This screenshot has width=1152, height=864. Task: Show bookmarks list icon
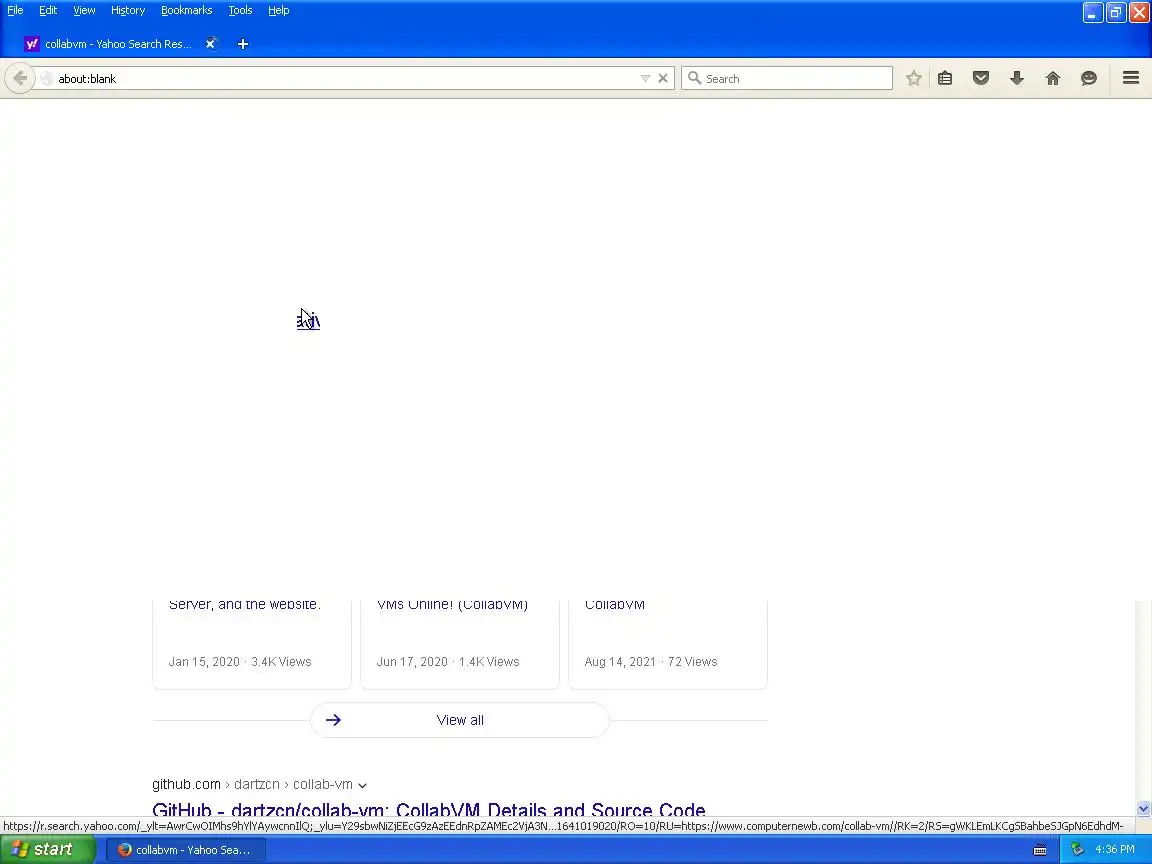click(x=945, y=79)
